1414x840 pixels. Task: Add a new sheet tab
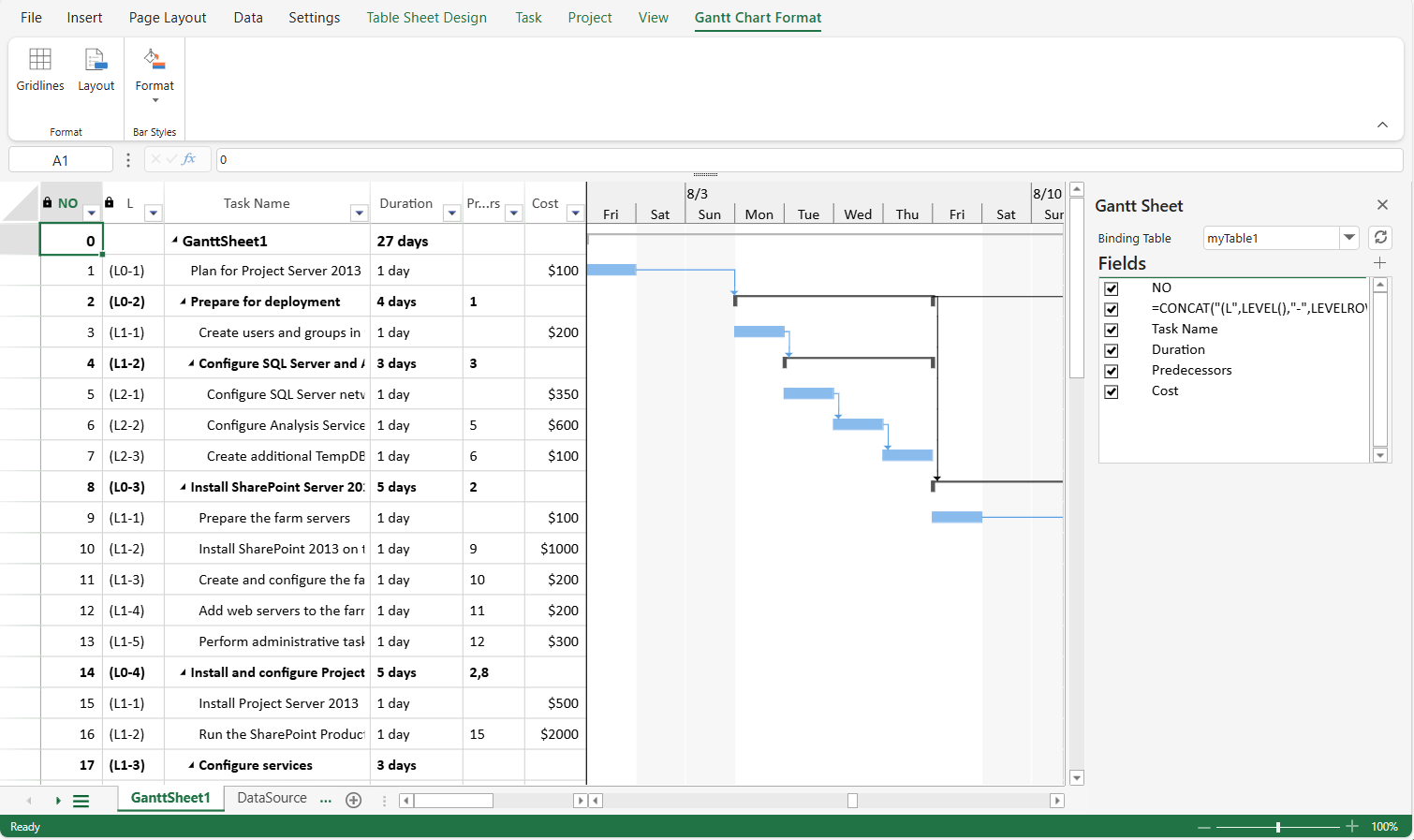(354, 800)
